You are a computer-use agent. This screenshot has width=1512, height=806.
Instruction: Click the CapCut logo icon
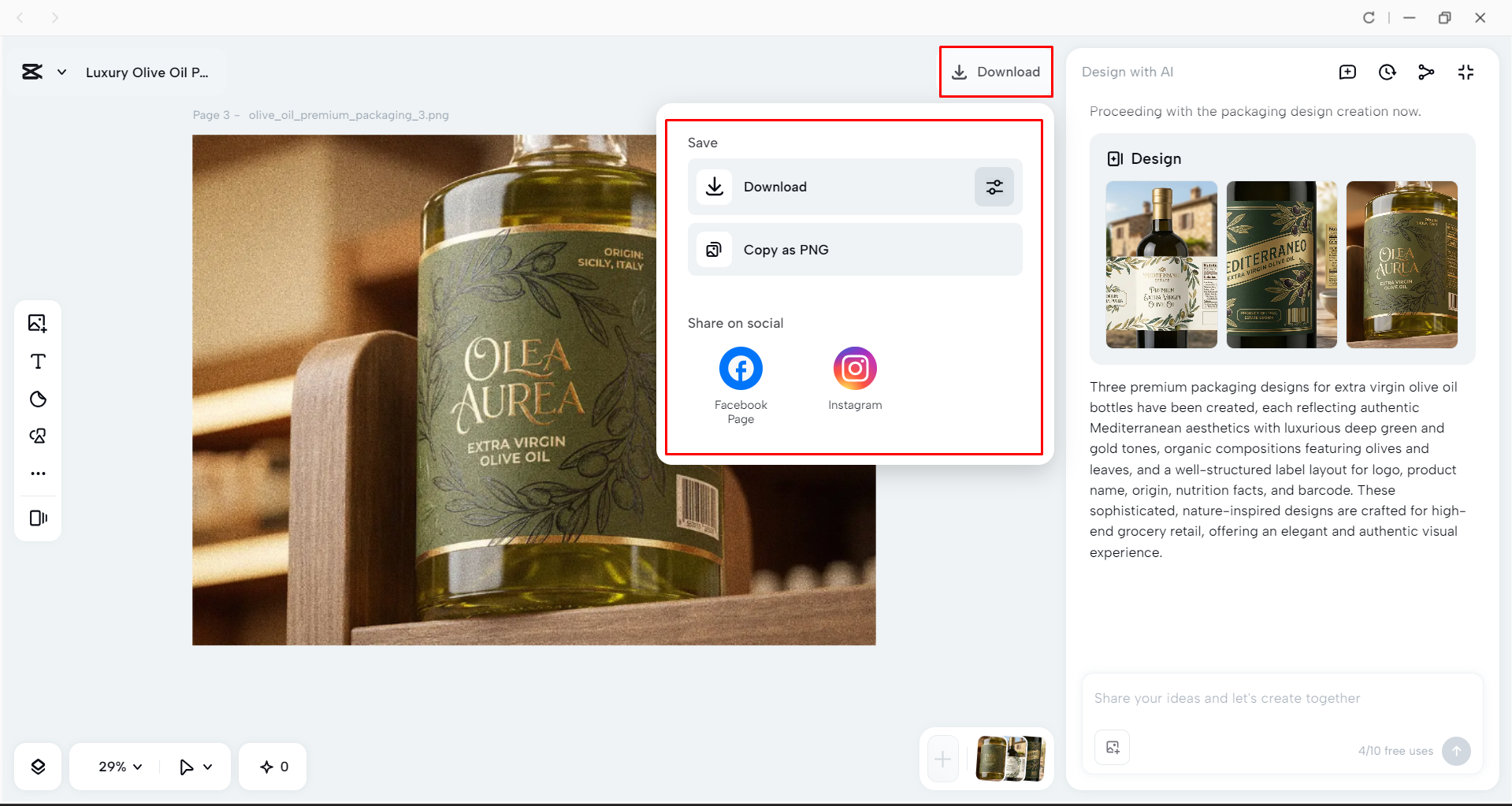pos(32,72)
